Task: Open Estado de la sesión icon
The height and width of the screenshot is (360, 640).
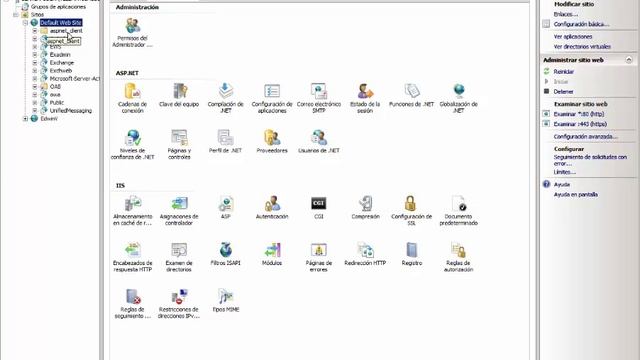Action: tap(365, 91)
